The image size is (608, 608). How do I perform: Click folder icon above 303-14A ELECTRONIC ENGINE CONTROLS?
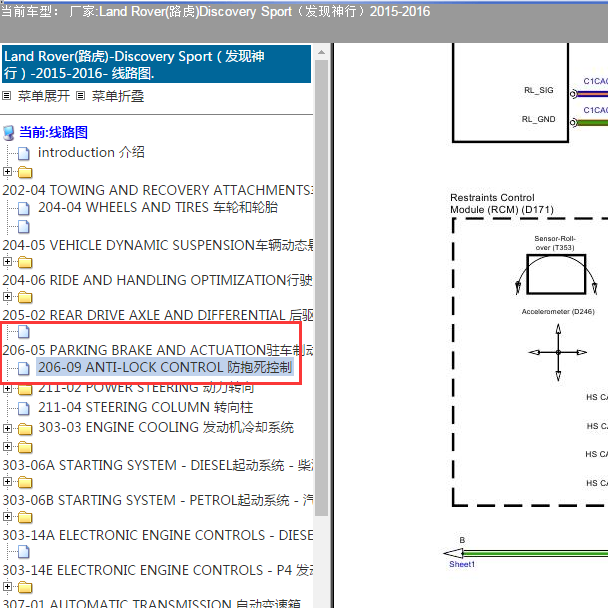coord(25,517)
